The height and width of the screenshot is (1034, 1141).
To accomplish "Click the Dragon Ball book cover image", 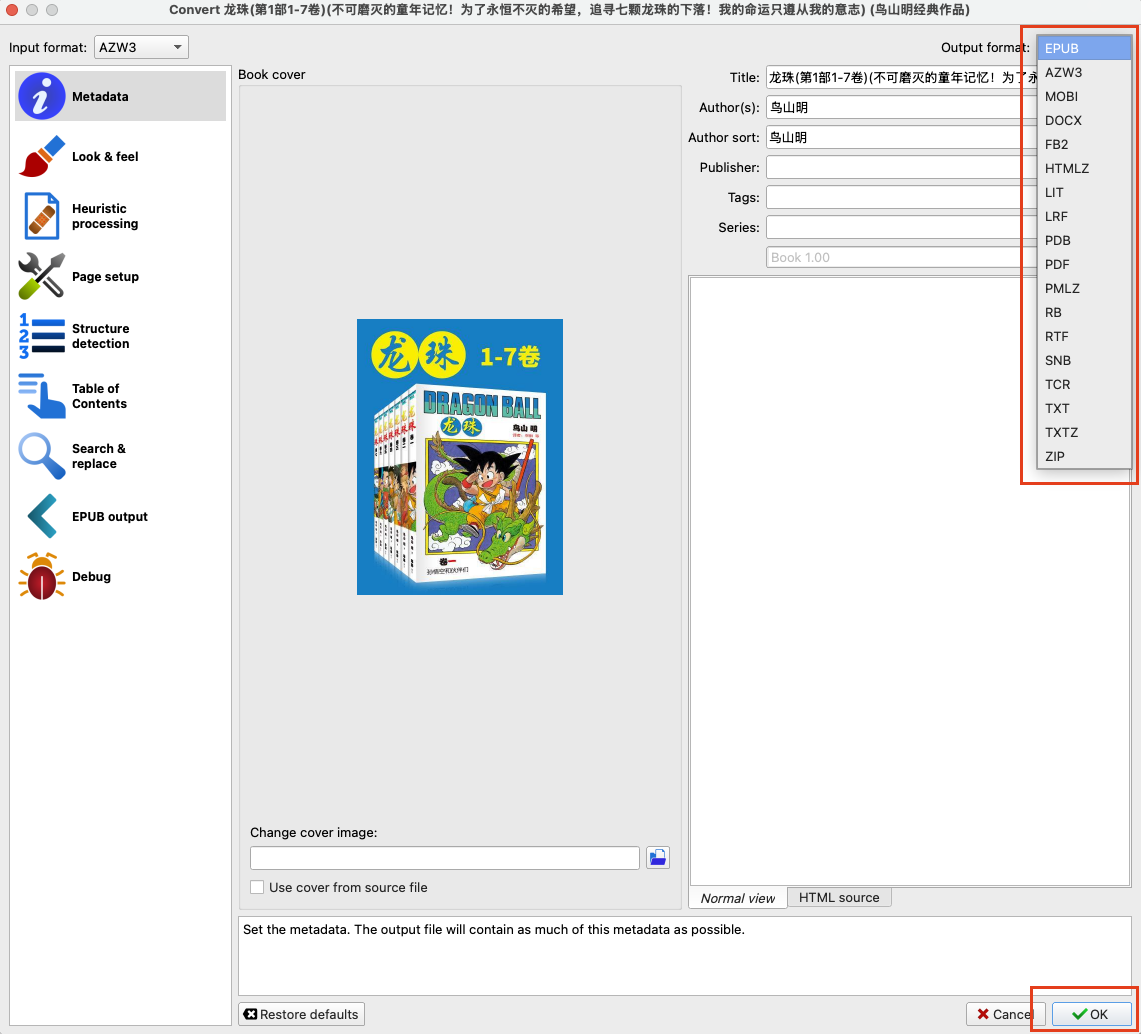I will tap(460, 457).
